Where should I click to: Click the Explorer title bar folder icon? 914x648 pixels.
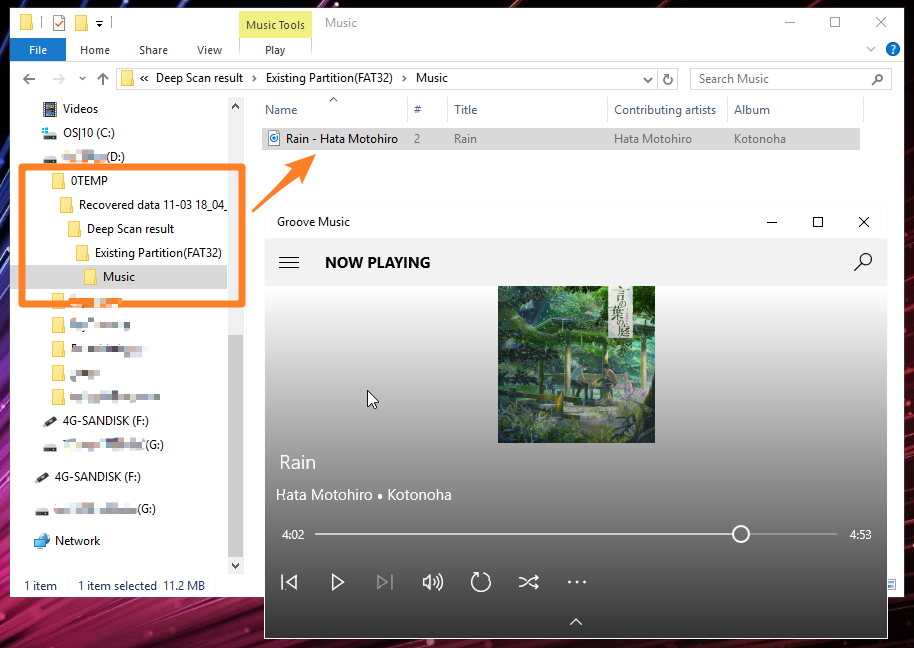click(x=26, y=23)
